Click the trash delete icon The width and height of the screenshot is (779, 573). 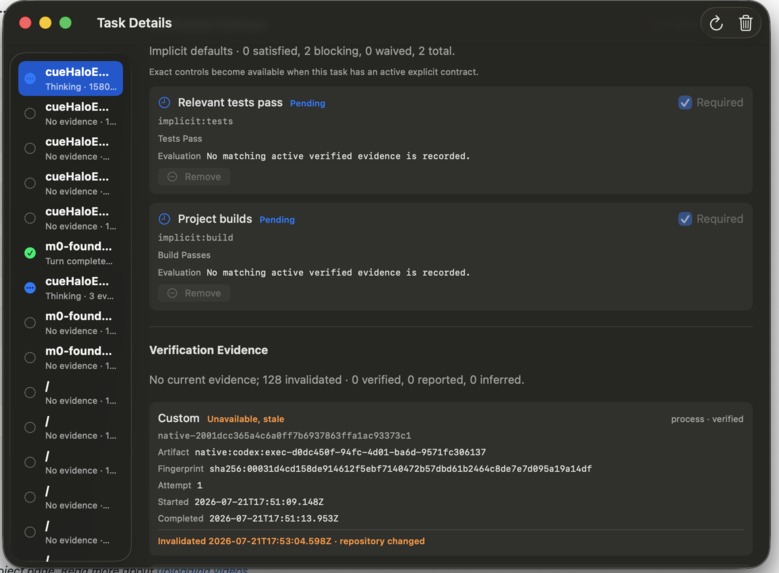(745, 23)
